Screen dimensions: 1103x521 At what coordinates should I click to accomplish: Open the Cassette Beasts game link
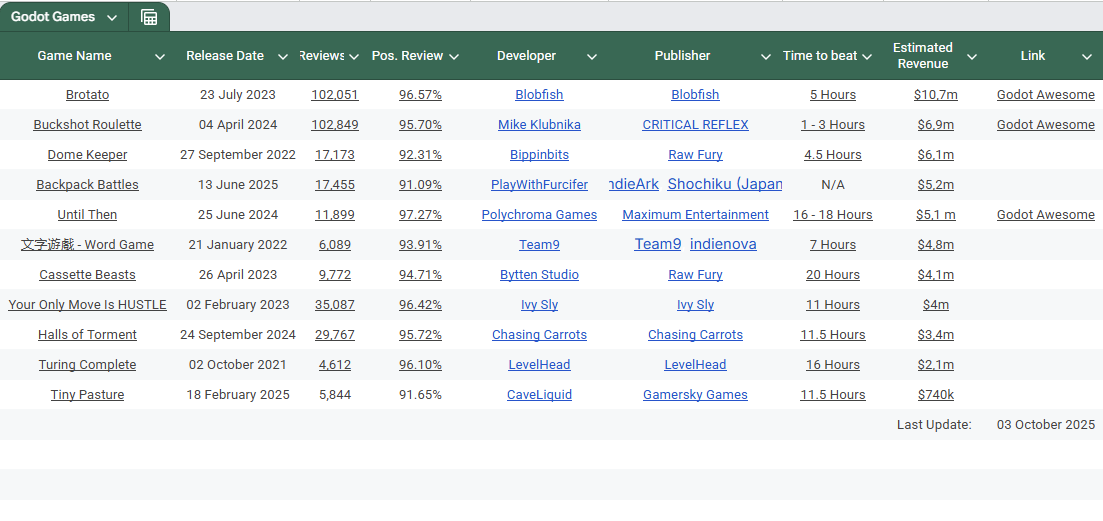click(87, 275)
